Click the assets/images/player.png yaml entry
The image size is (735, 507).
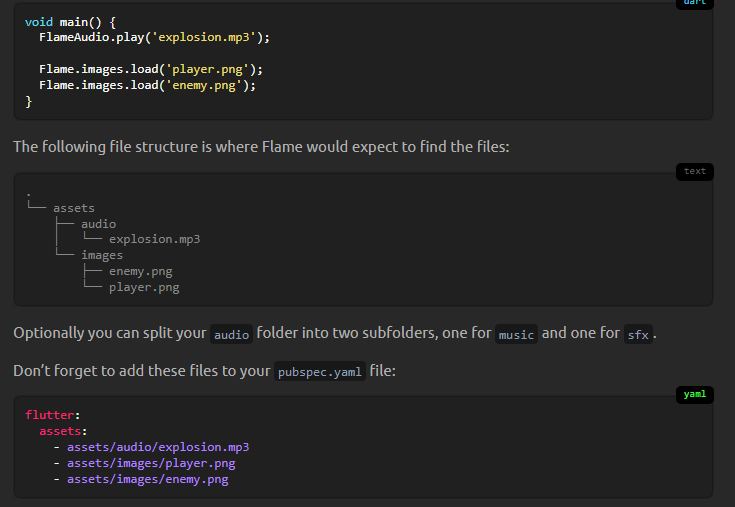(x=151, y=463)
